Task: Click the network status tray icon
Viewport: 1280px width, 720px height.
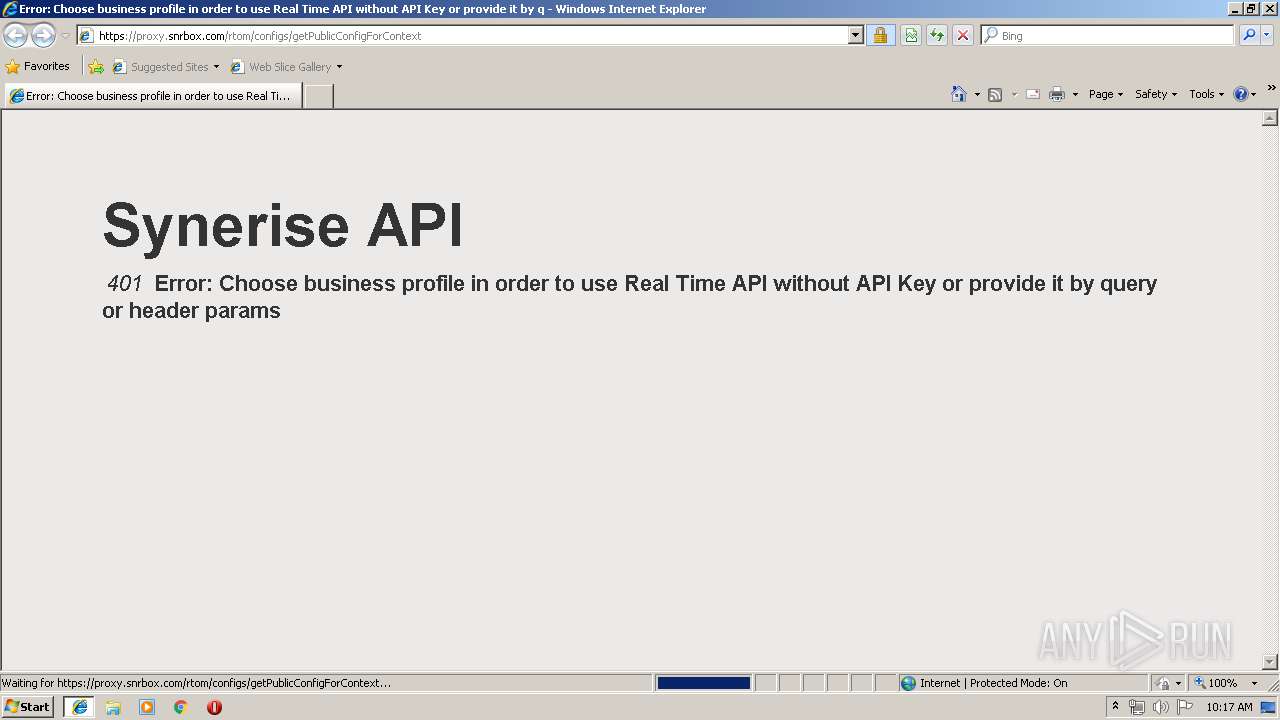Action: tap(1137, 707)
